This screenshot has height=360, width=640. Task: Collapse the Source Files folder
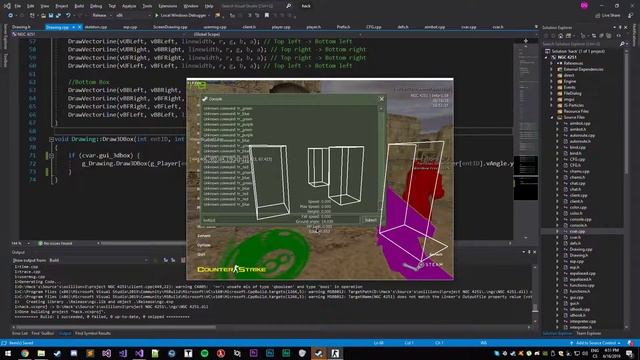[552, 118]
